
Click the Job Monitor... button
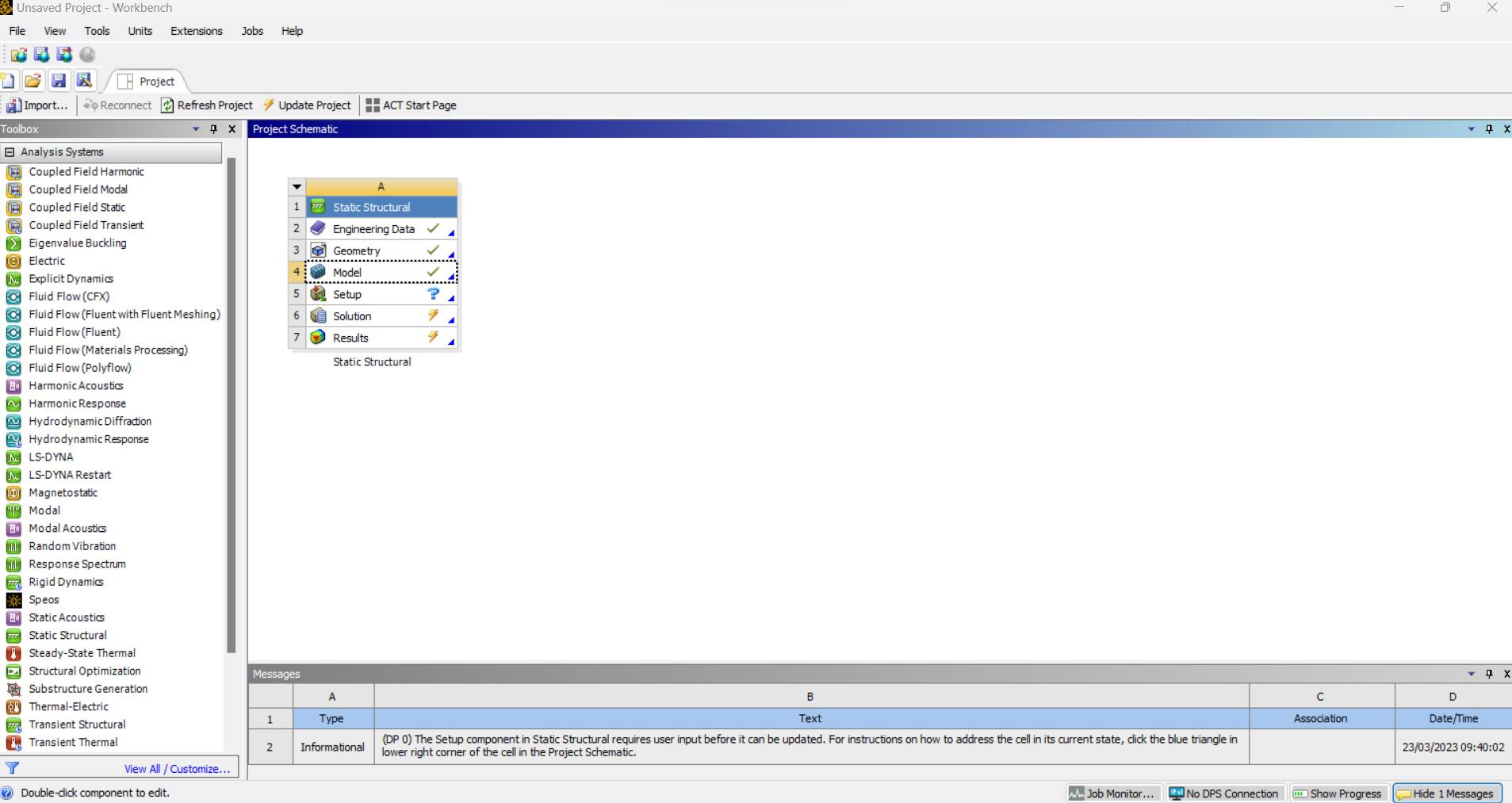pos(1113,793)
